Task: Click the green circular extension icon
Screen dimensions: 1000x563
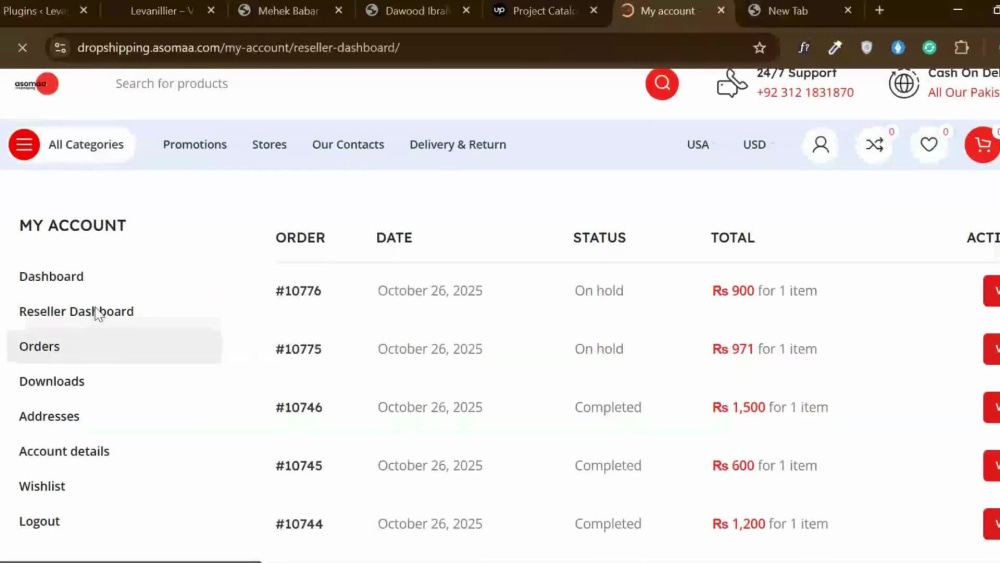Action: (x=929, y=48)
